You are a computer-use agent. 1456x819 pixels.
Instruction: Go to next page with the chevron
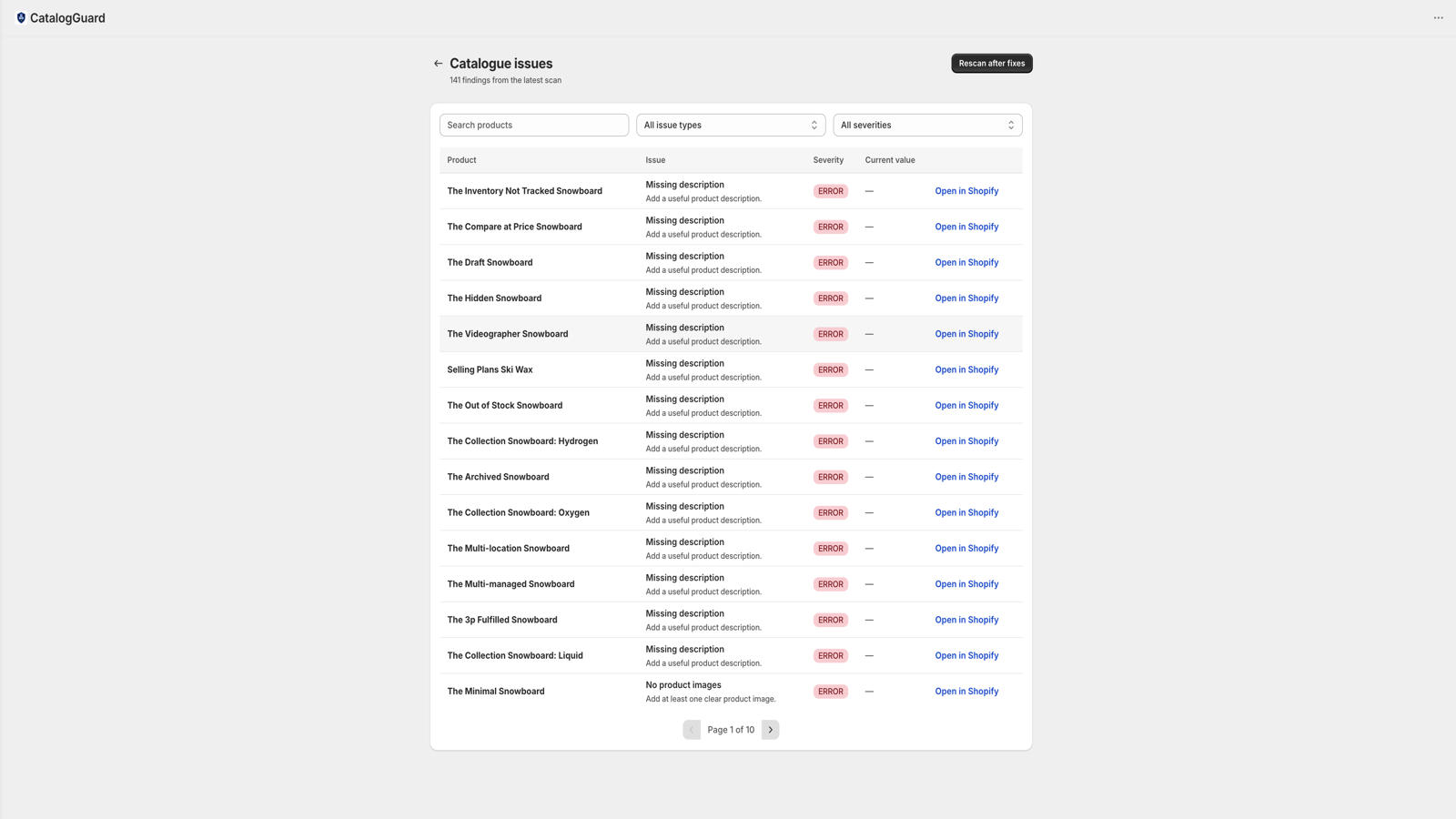pos(770,730)
